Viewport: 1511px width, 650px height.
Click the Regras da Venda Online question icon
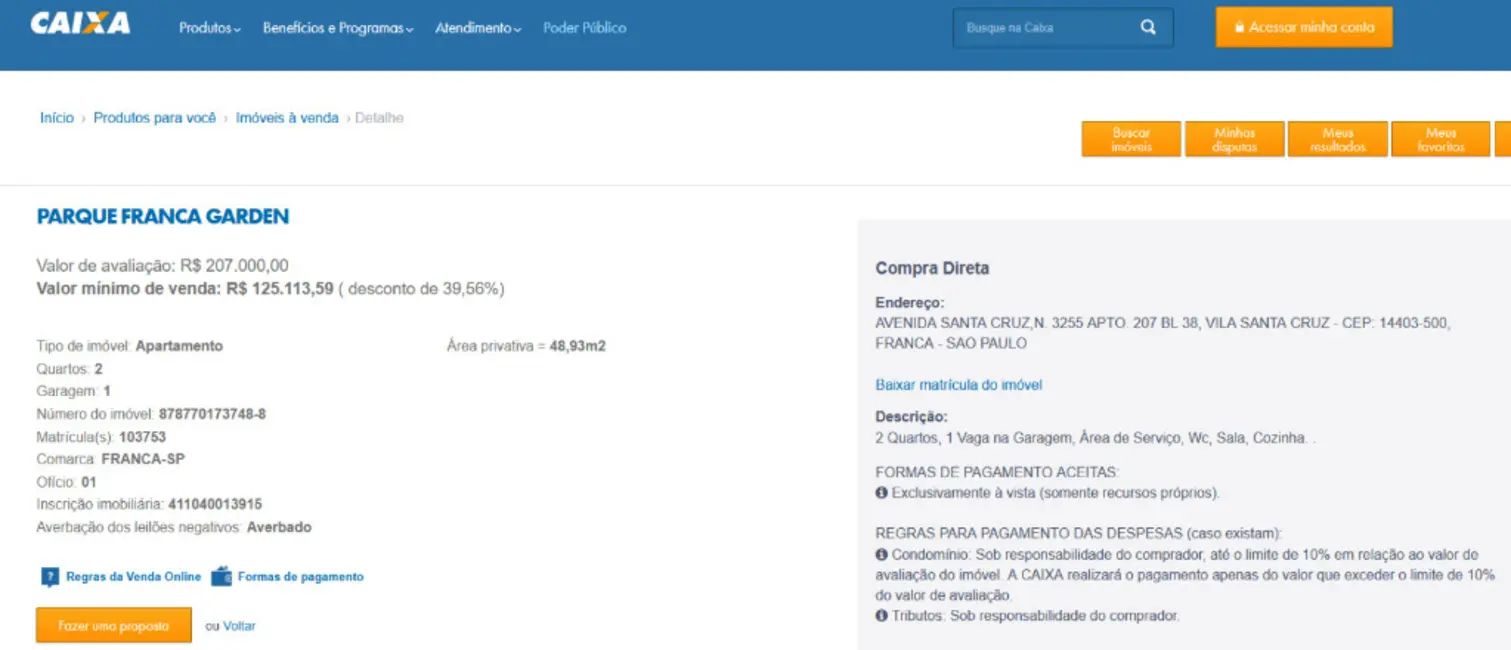click(x=50, y=577)
